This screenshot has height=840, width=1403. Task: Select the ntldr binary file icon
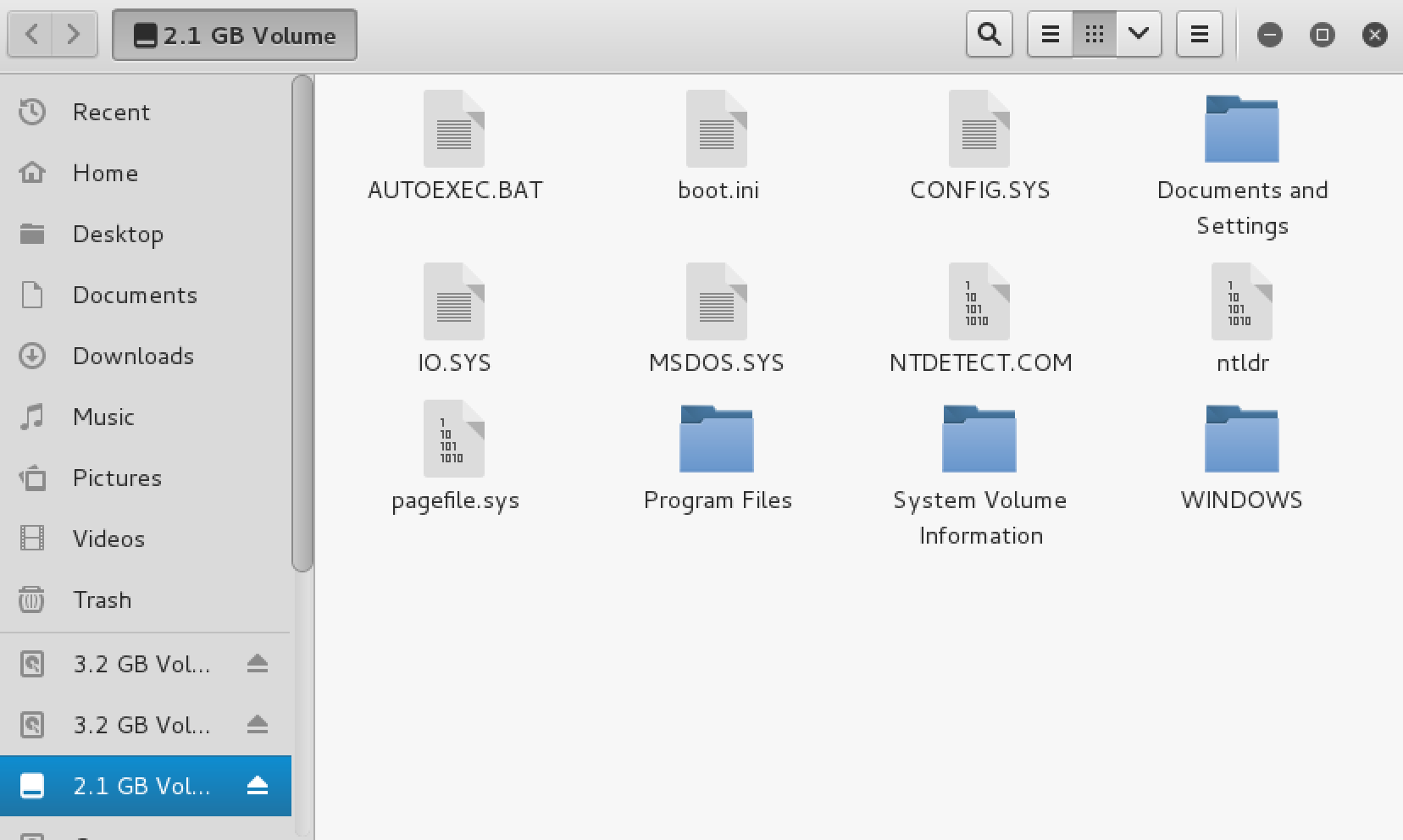1242,301
